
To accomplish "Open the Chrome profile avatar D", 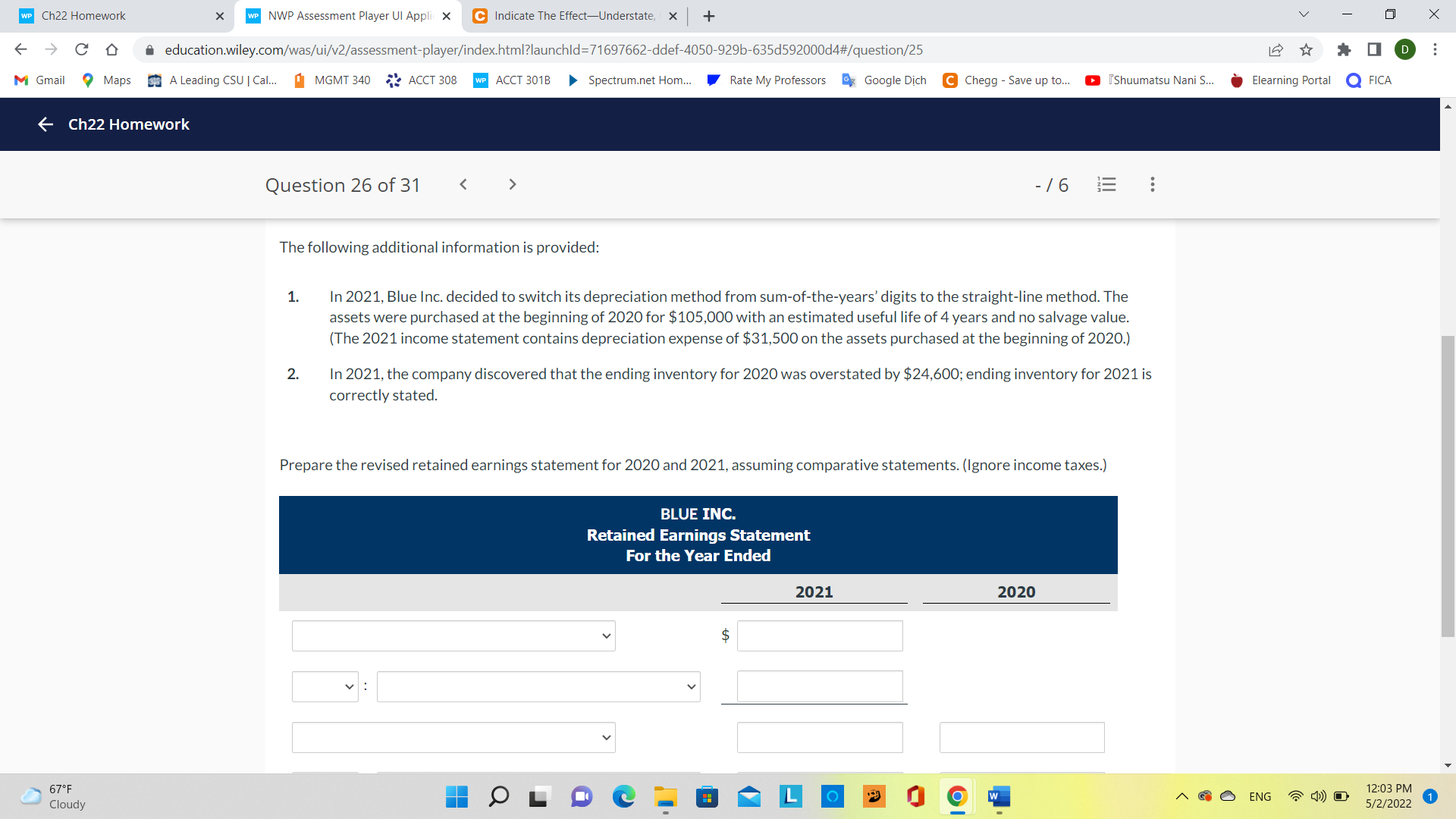I will (x=1406, y=49).
